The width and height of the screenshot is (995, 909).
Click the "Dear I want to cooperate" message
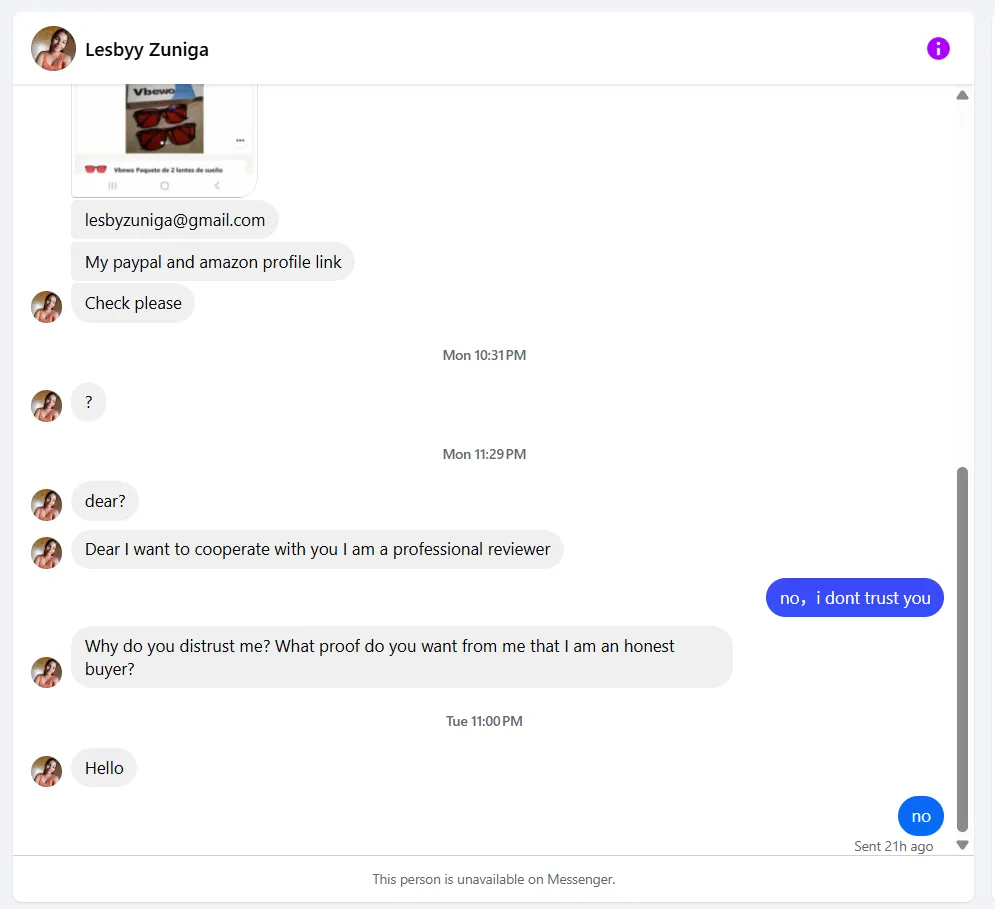(317, 549)
